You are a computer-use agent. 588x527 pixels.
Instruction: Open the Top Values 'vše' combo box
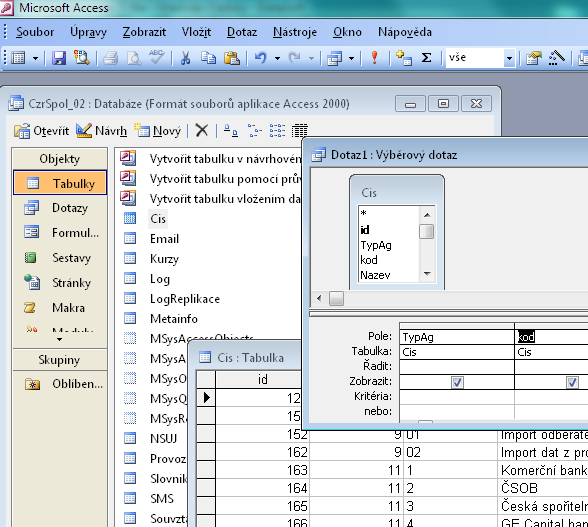click(509, 58)
